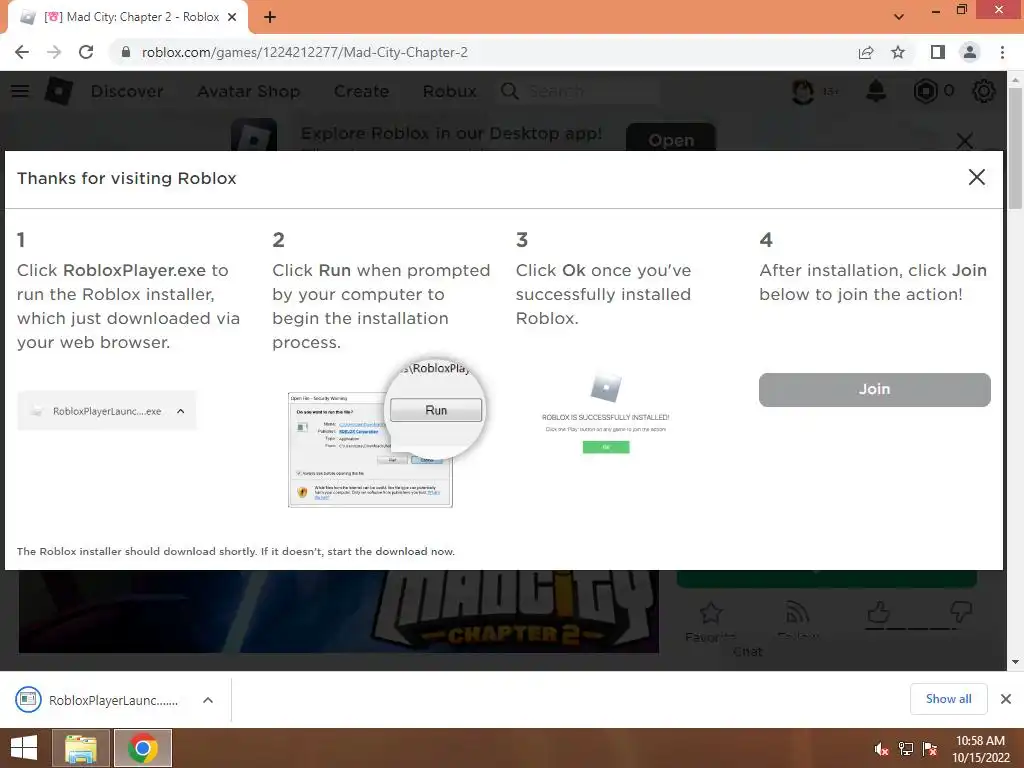
Task: Click the RobloxPlayerLaunc...exe sample in step 1
Action: [x=106, y=411]
